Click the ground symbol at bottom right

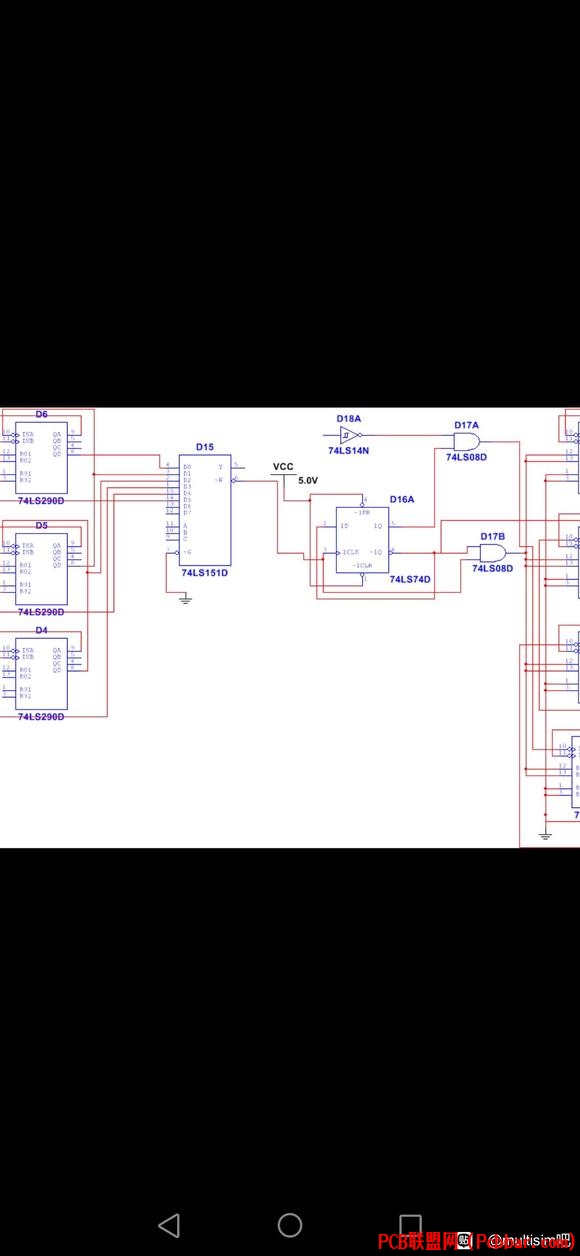tap(545, 834)
